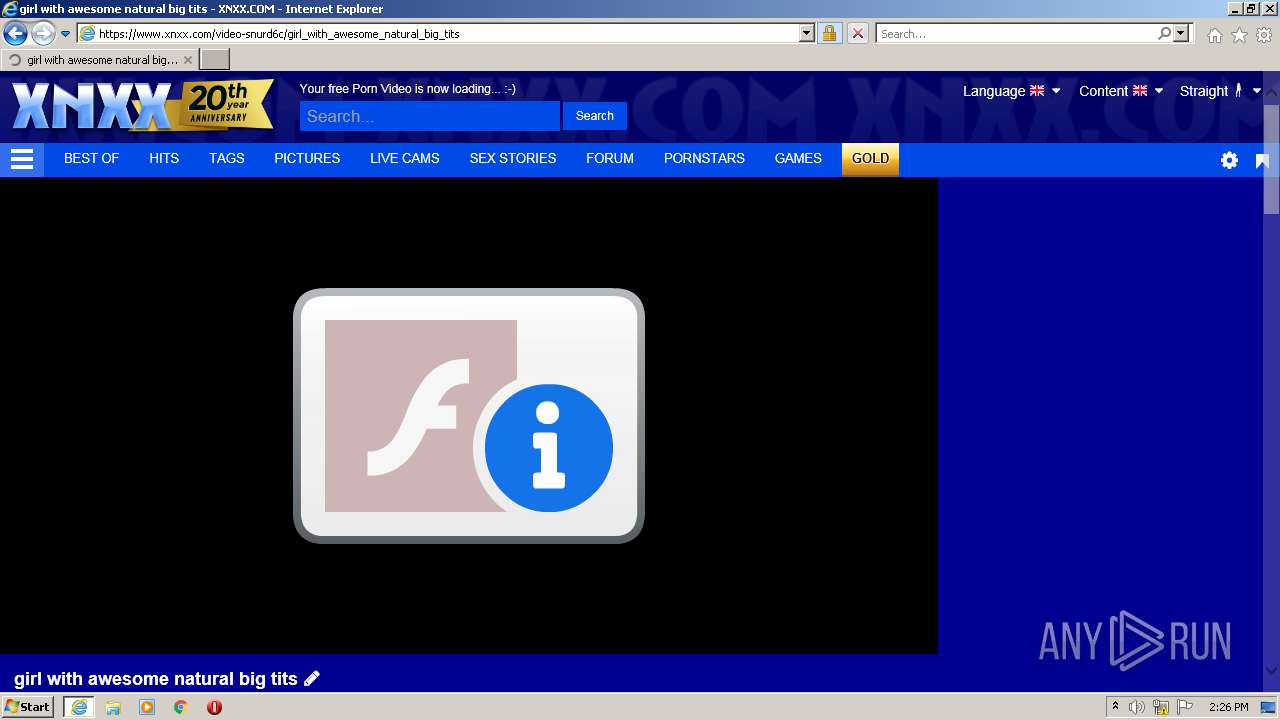This screenshot has height=720, width=1280.
Task: Click the site logo with 20th anniversary
Action: pos(142,105)
